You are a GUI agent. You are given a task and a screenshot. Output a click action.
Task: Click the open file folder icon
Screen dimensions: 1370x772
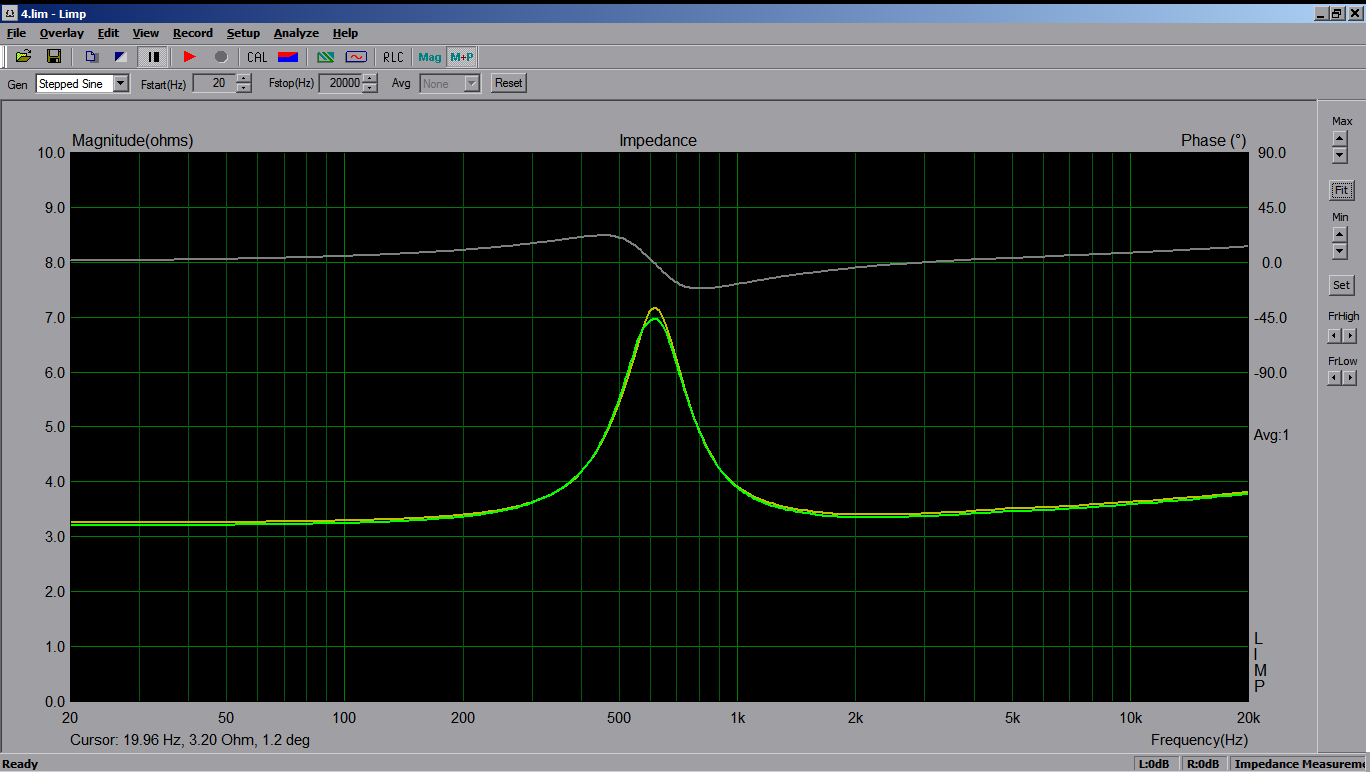click(x=23, y=57)
